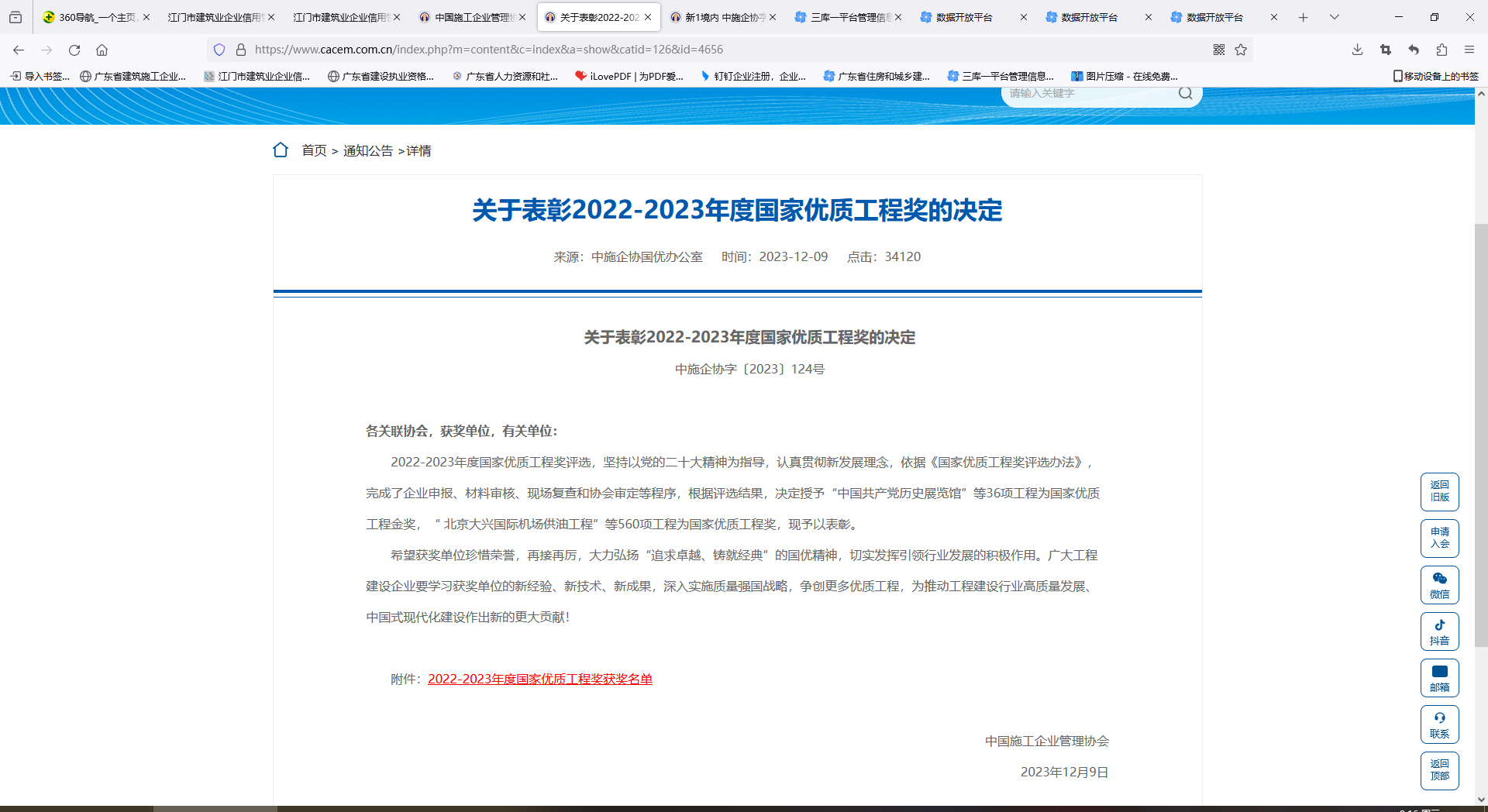Click the screenshot crop icon in toolbar
The image size is (1488, 812).
coord(1386,50)
